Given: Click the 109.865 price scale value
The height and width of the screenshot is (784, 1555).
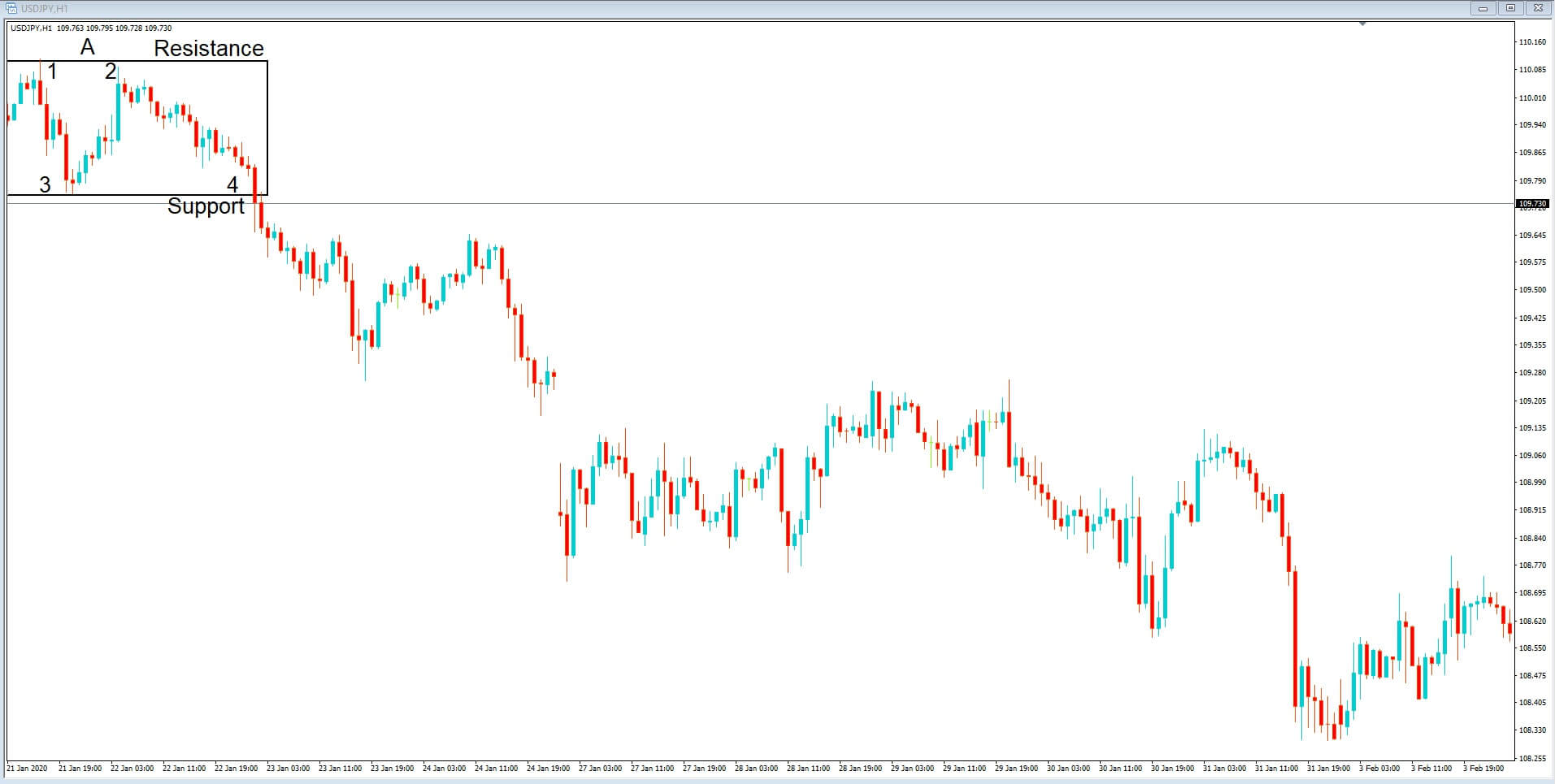Looking at the screenshot, I should pyautogui.click(x=1532, y=153).
